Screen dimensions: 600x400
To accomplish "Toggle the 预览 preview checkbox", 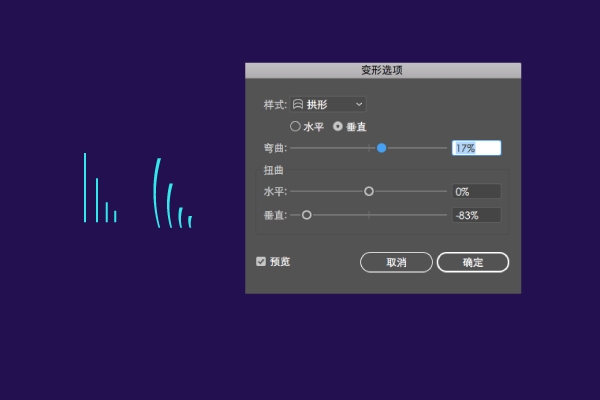I will pos(261,262).
